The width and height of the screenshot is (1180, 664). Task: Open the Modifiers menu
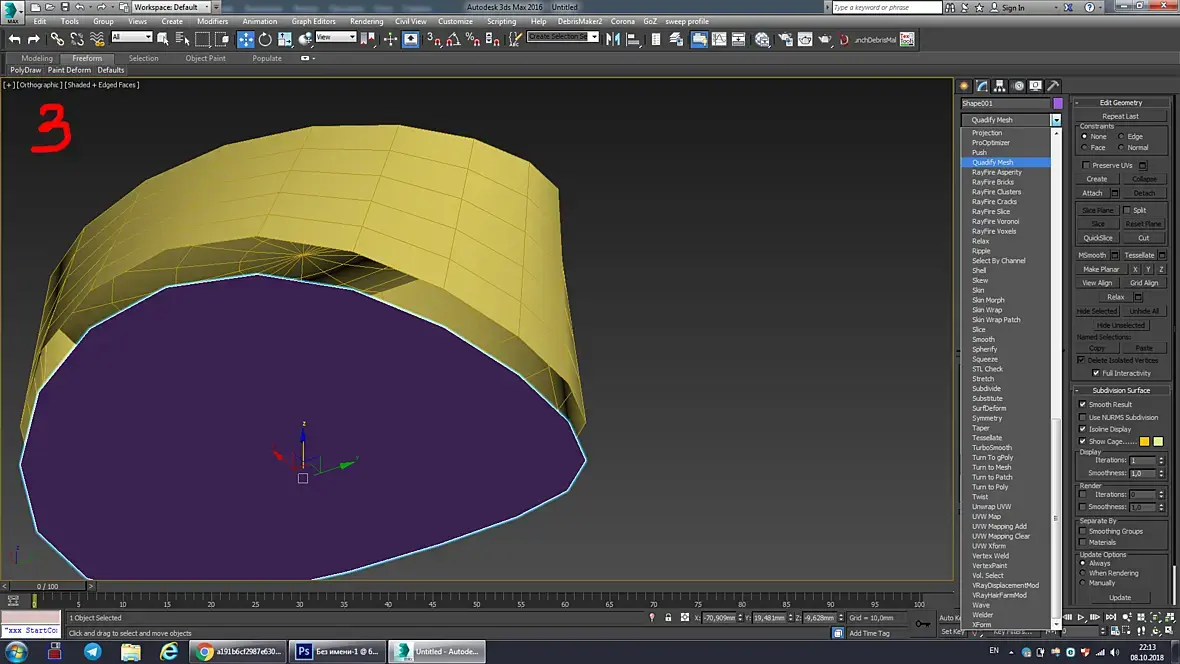click(212, 21)
